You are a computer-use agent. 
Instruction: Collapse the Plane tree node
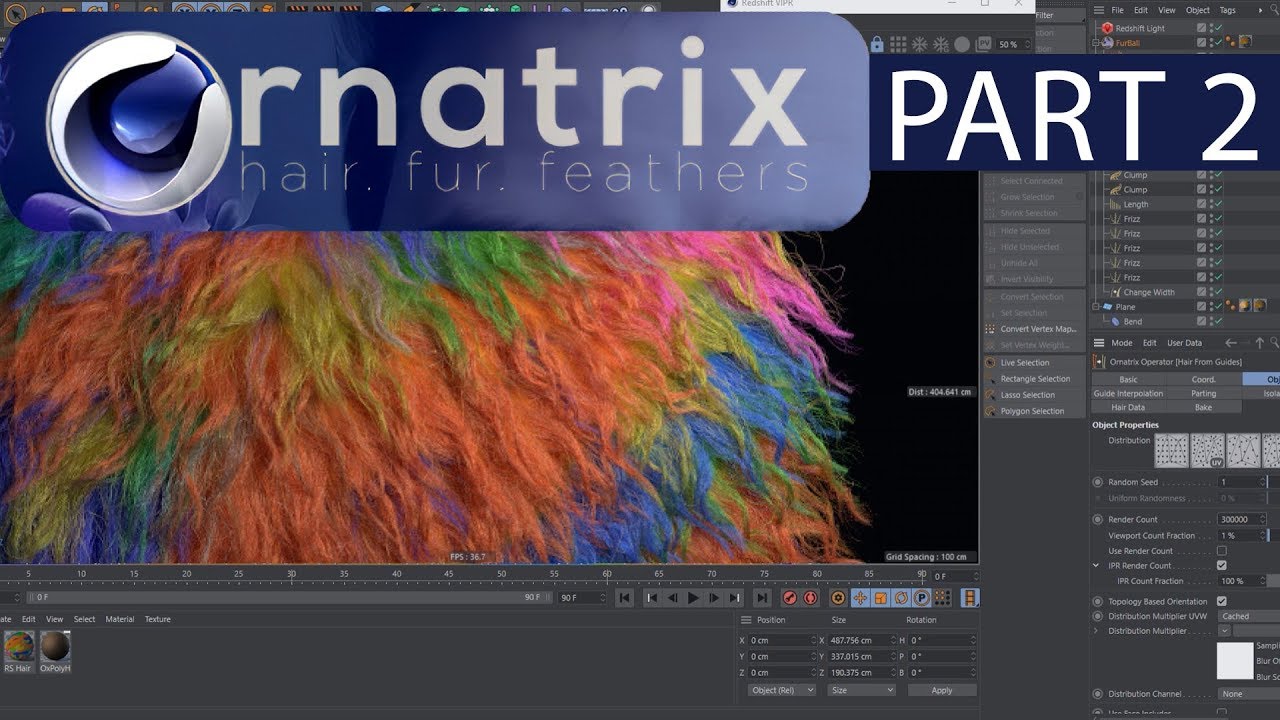tap(1097, 307)
